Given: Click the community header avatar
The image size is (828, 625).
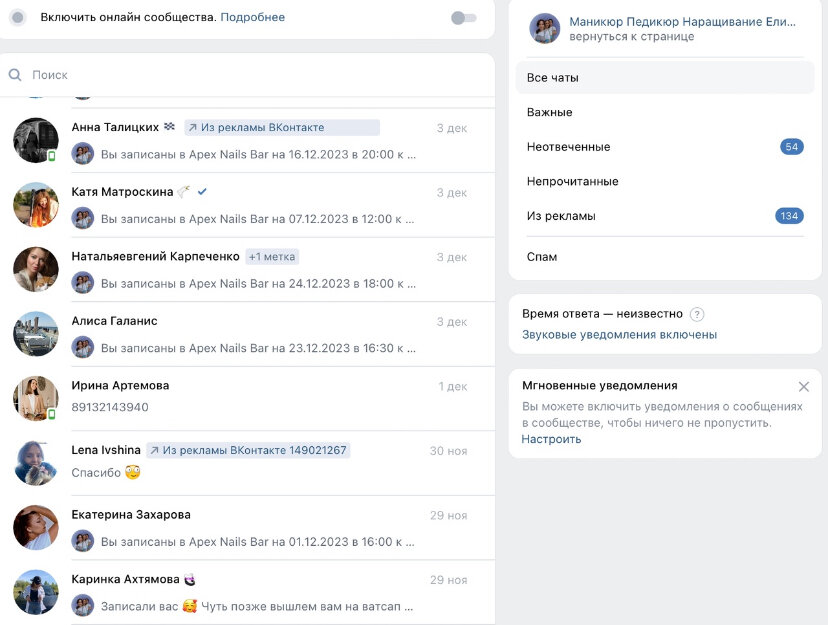Looking at the screenshot, I should 544,29.
